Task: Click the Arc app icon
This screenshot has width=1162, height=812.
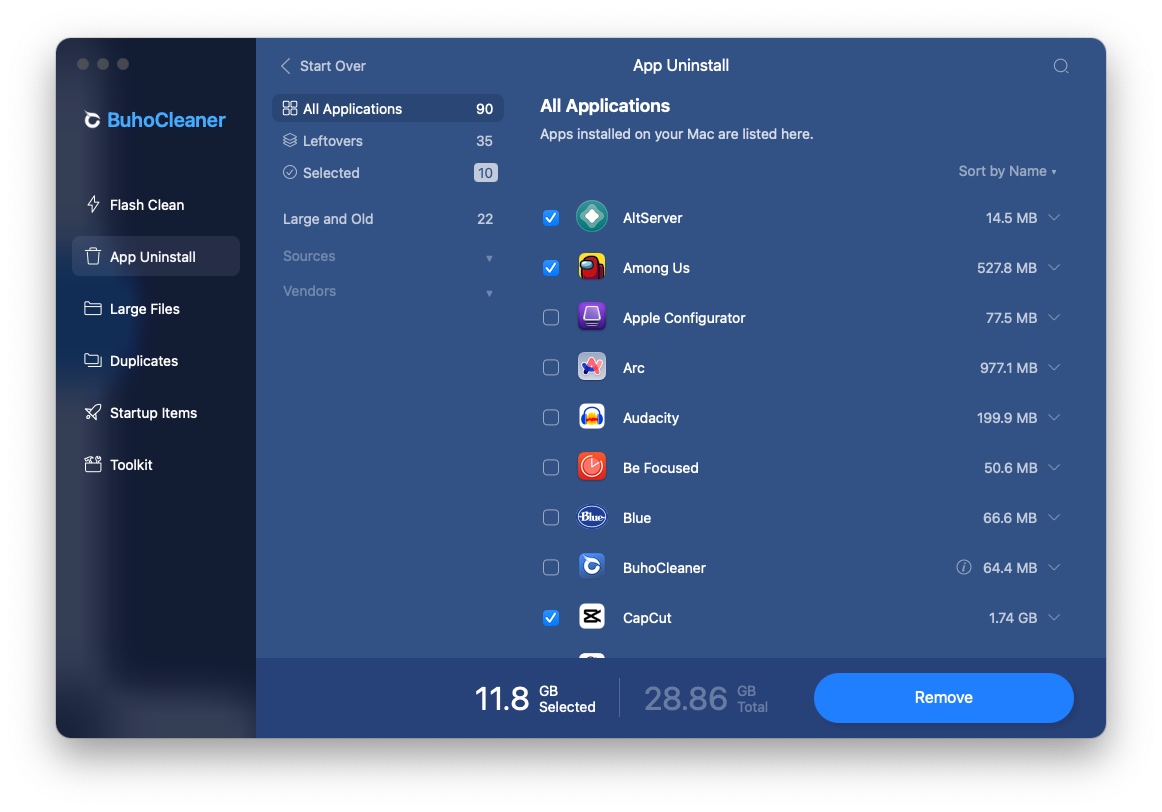Action: 591,366
